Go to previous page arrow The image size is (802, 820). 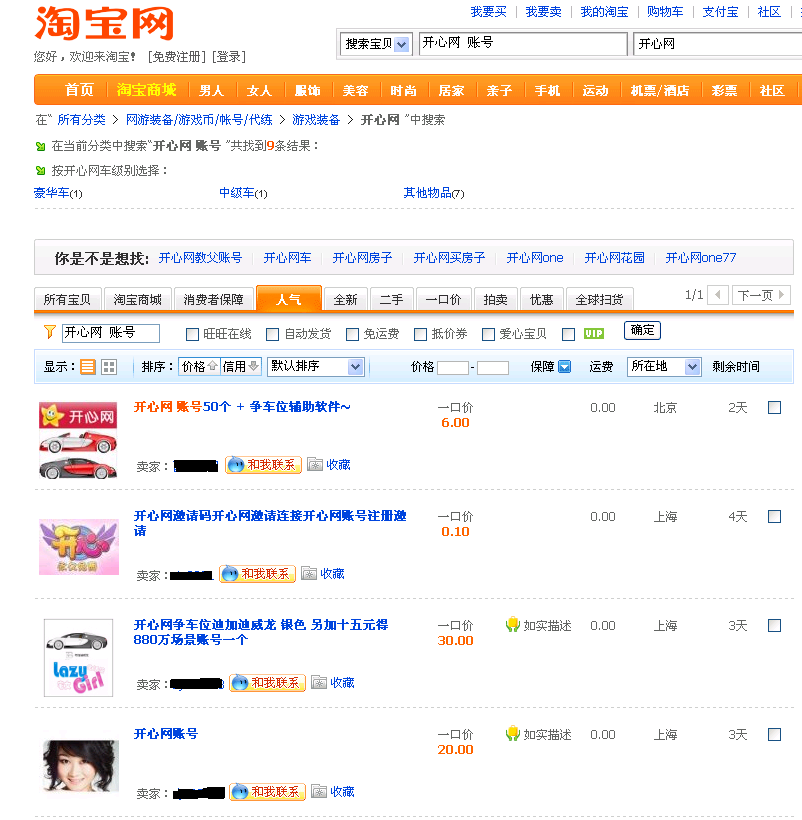(718, 295)
